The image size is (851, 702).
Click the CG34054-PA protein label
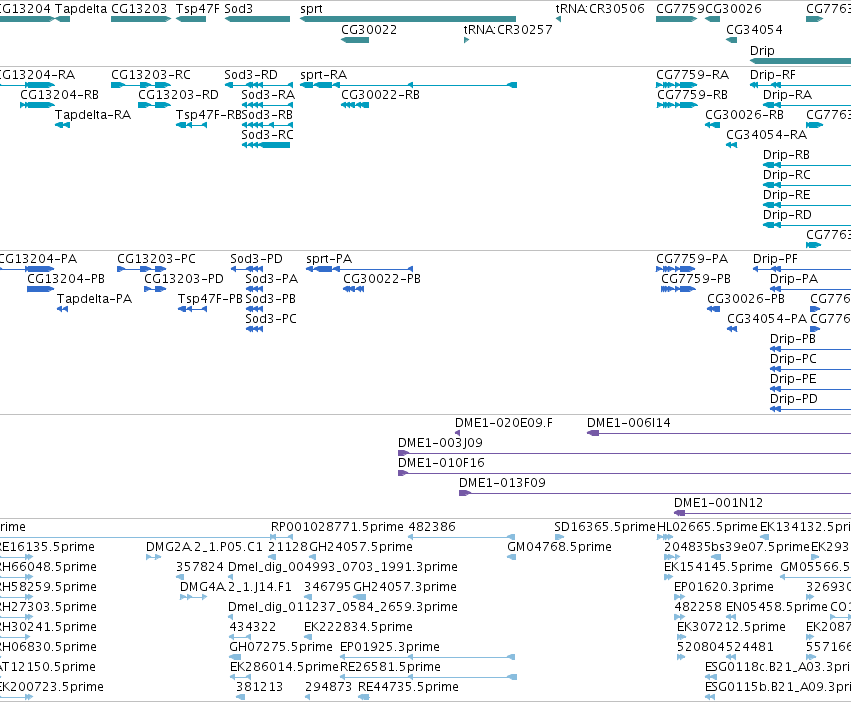click(x=767, y=319)
